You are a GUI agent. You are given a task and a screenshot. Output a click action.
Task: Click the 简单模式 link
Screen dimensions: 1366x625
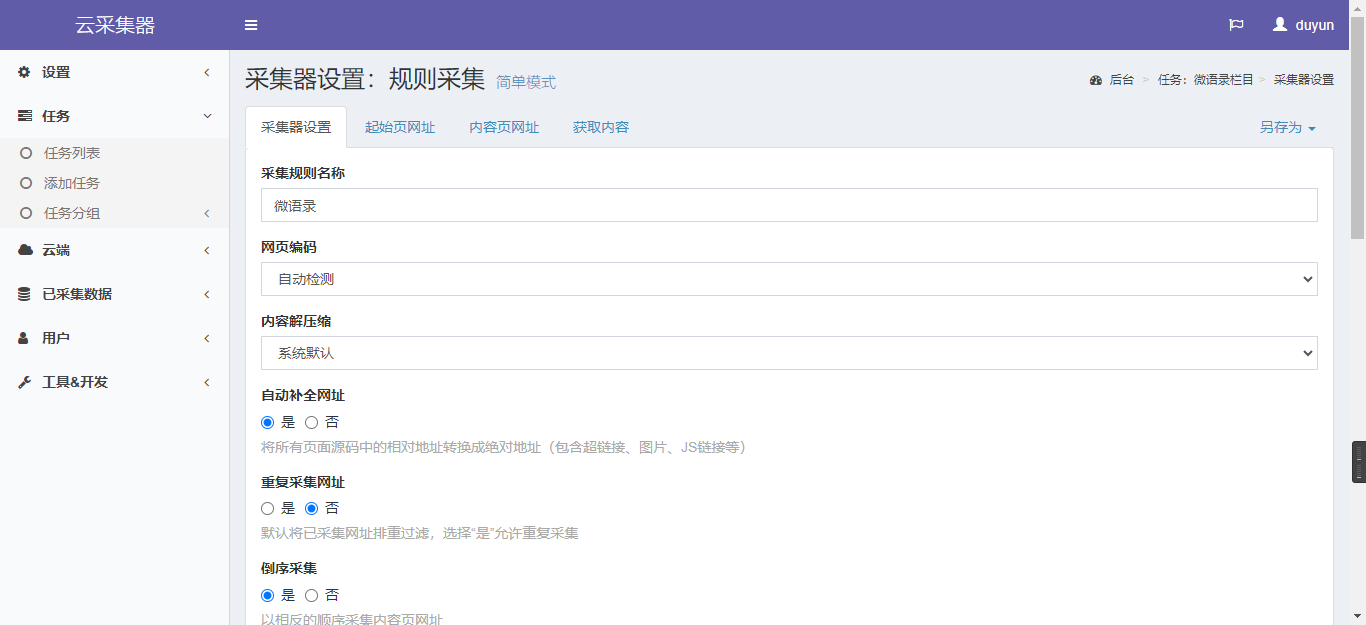pyautogui.click(x=526, y=82)
